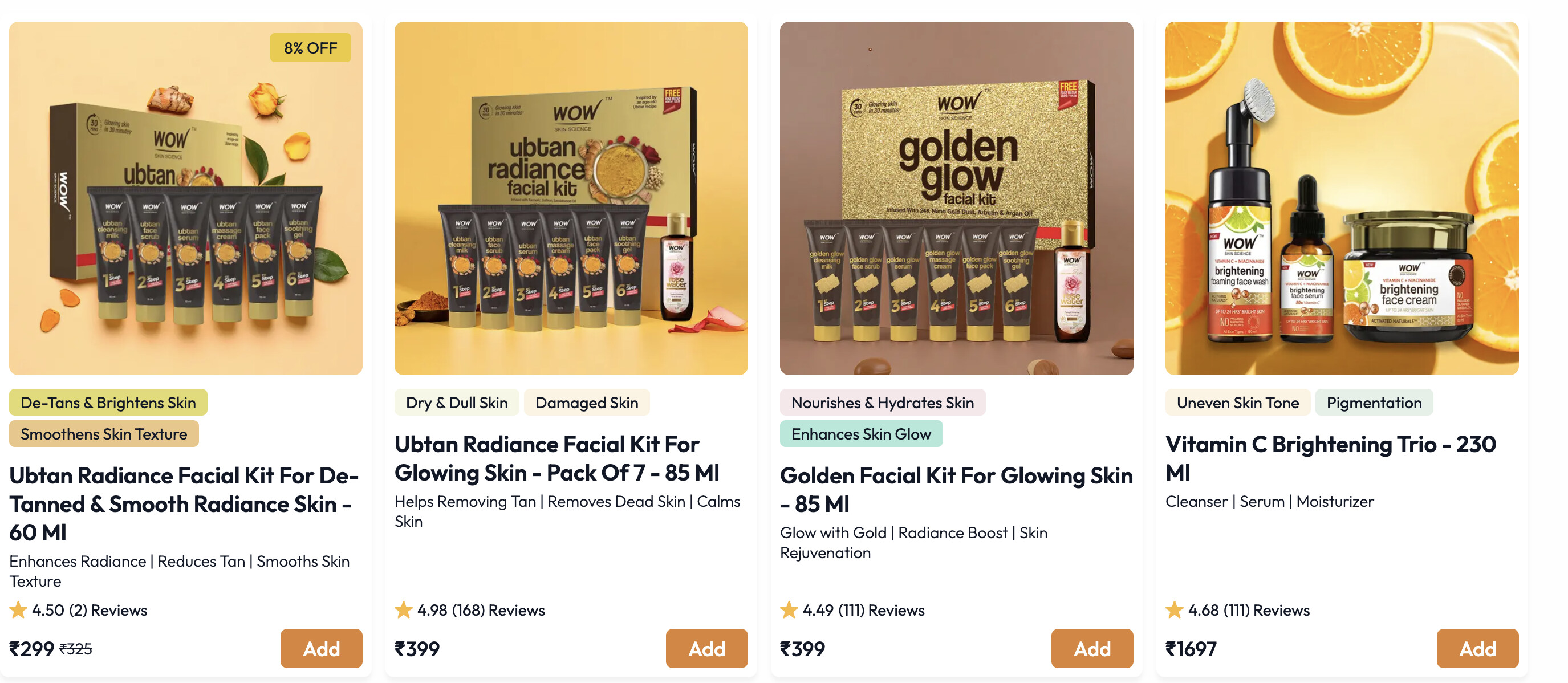Add Ubtan Pack Of 7 kit to cart
Screen dimensions: 1568x683
tap(706, 649)
